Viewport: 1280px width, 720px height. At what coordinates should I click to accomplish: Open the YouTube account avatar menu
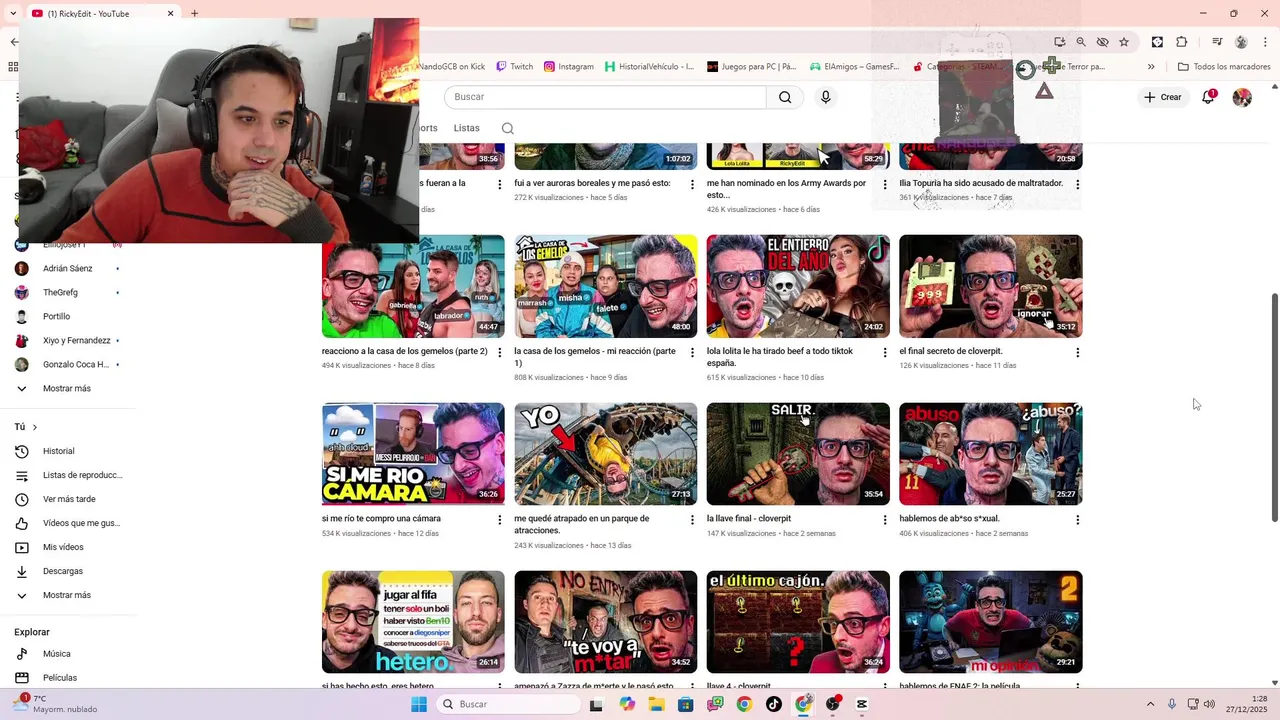point(1242,97)
